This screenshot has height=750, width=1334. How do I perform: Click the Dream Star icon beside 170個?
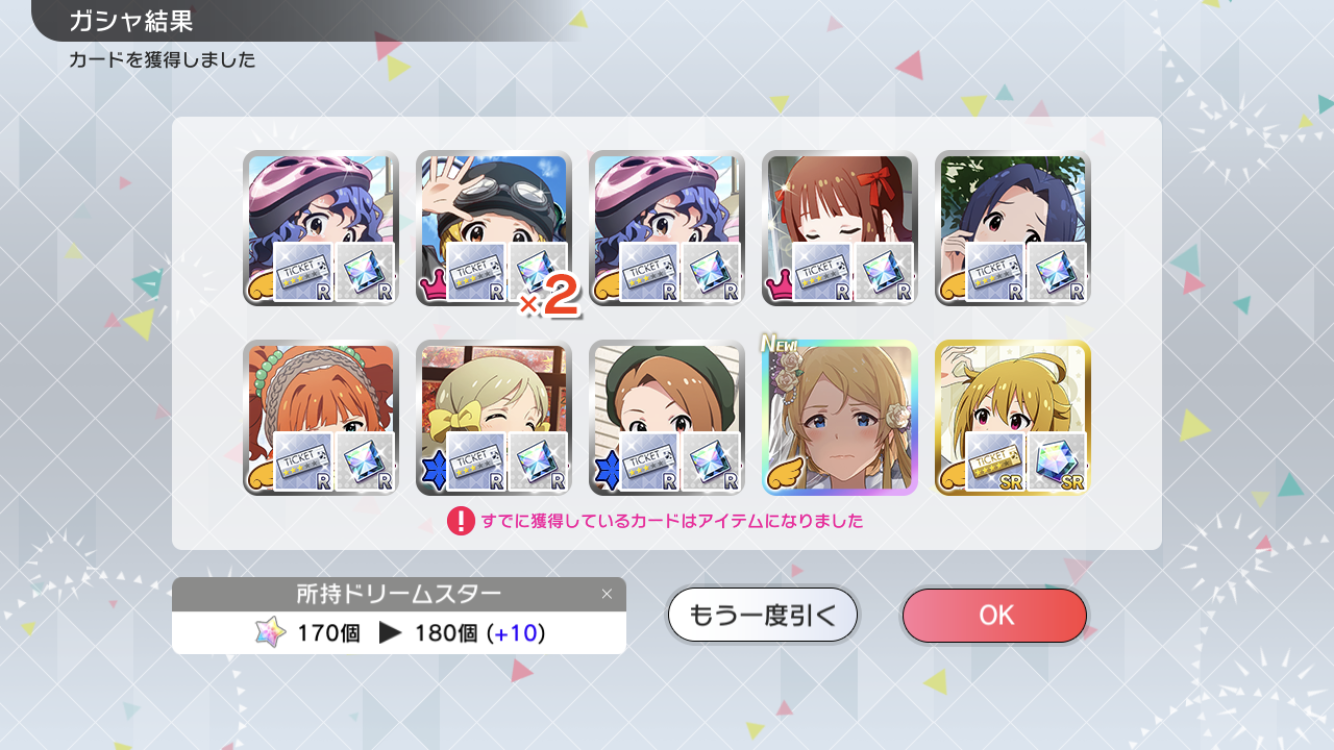pyautogui.click(x=270, y=632)
